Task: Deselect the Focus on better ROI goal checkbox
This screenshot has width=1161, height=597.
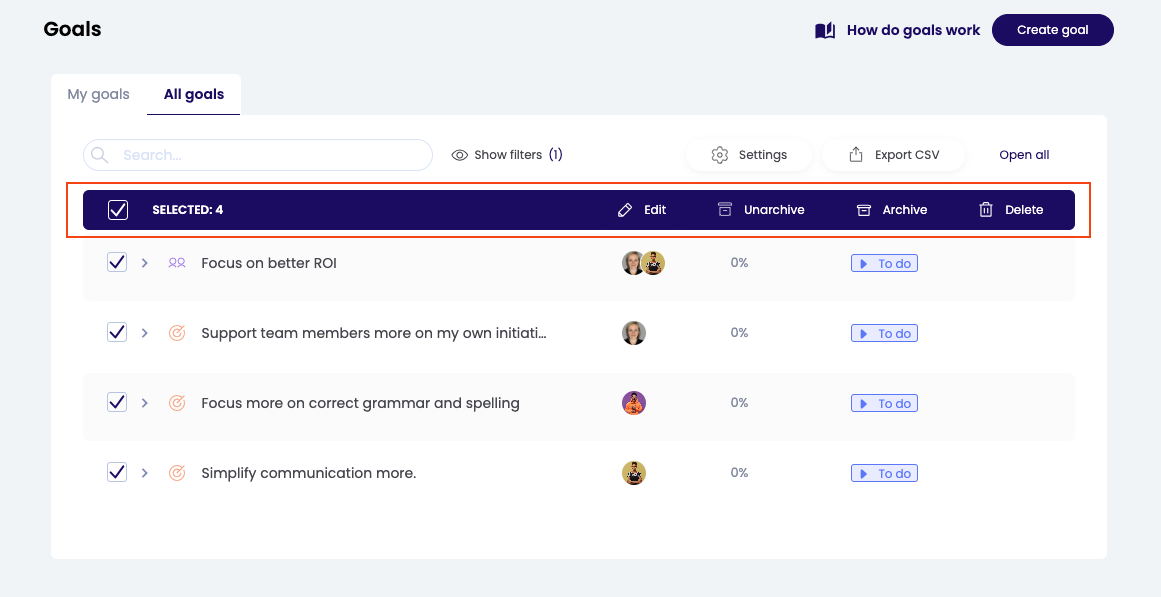Action: (117, 262)
